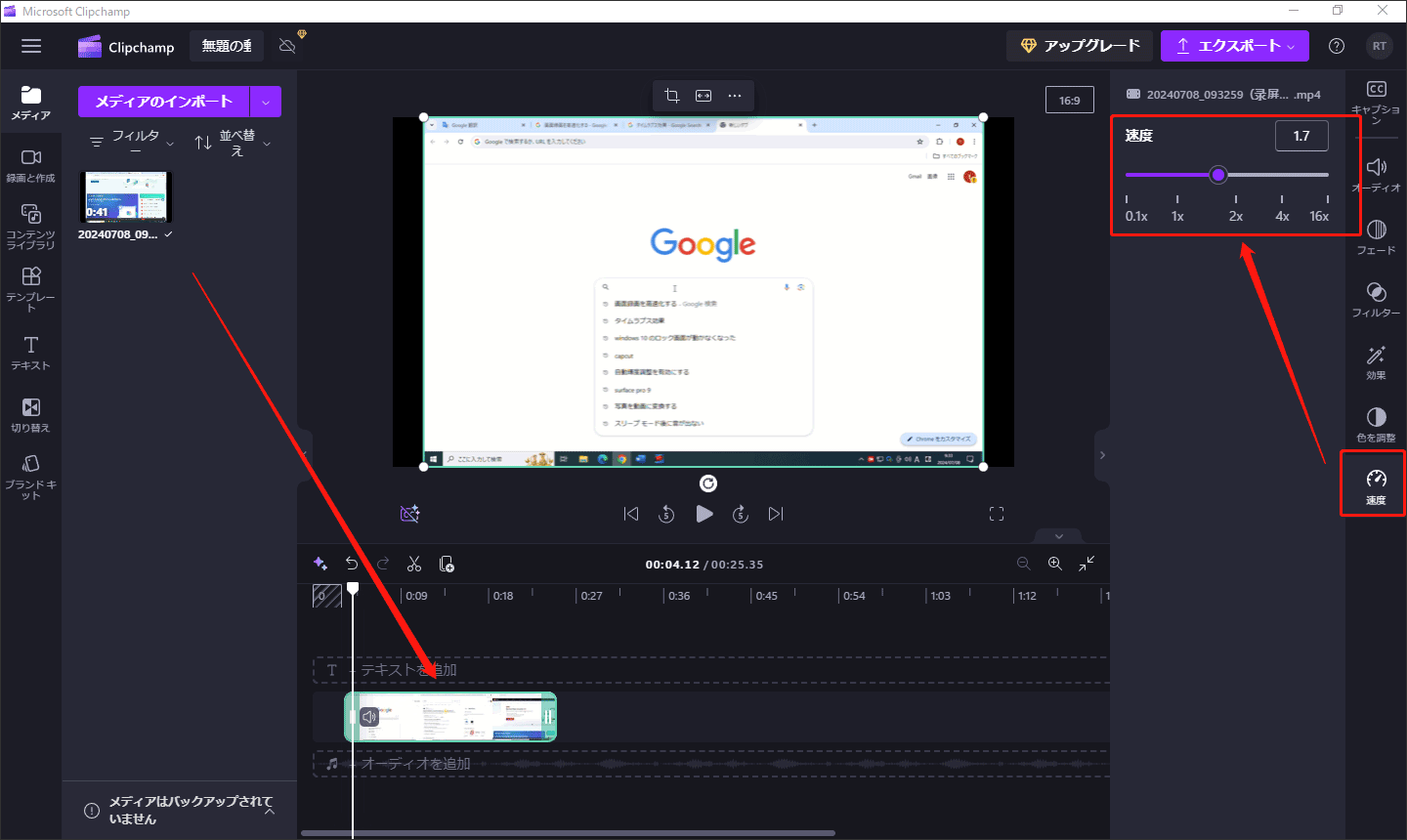Mute the clip audio on timeline

(369, 717)
